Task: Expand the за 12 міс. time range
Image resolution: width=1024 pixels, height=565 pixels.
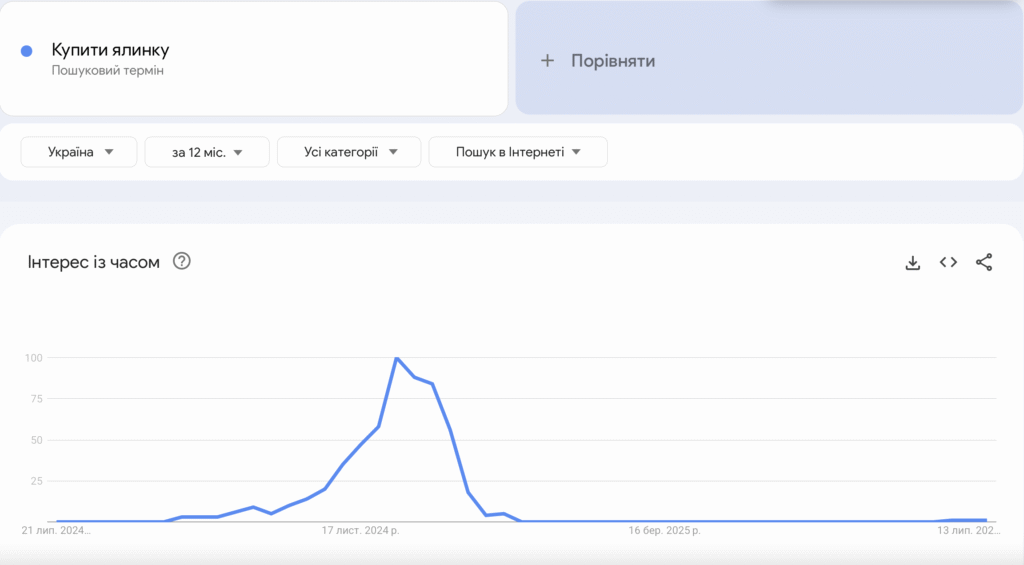Action: pyautogui.click(x=207, y=152)
